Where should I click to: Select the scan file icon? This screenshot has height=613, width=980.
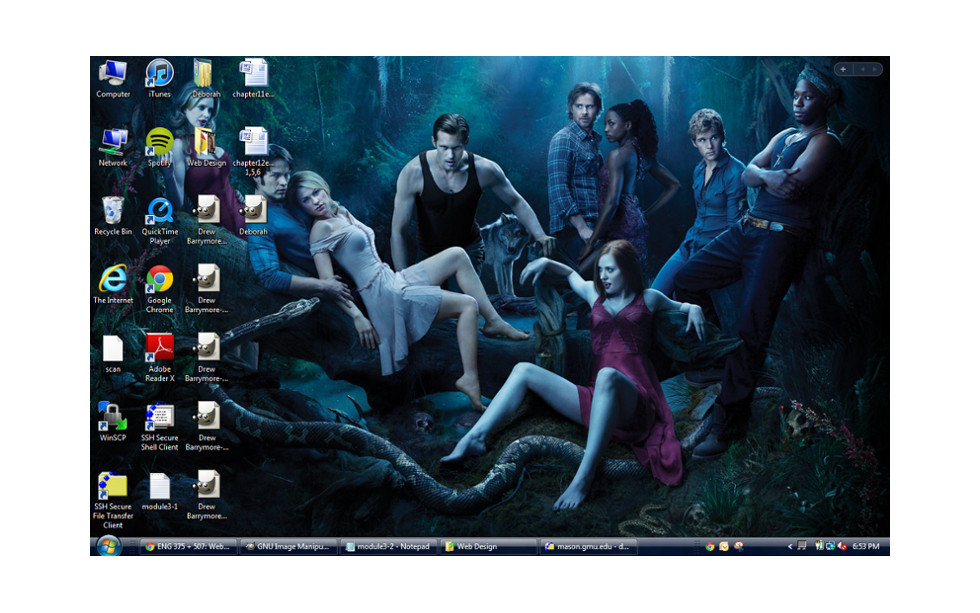coord(113,354)
